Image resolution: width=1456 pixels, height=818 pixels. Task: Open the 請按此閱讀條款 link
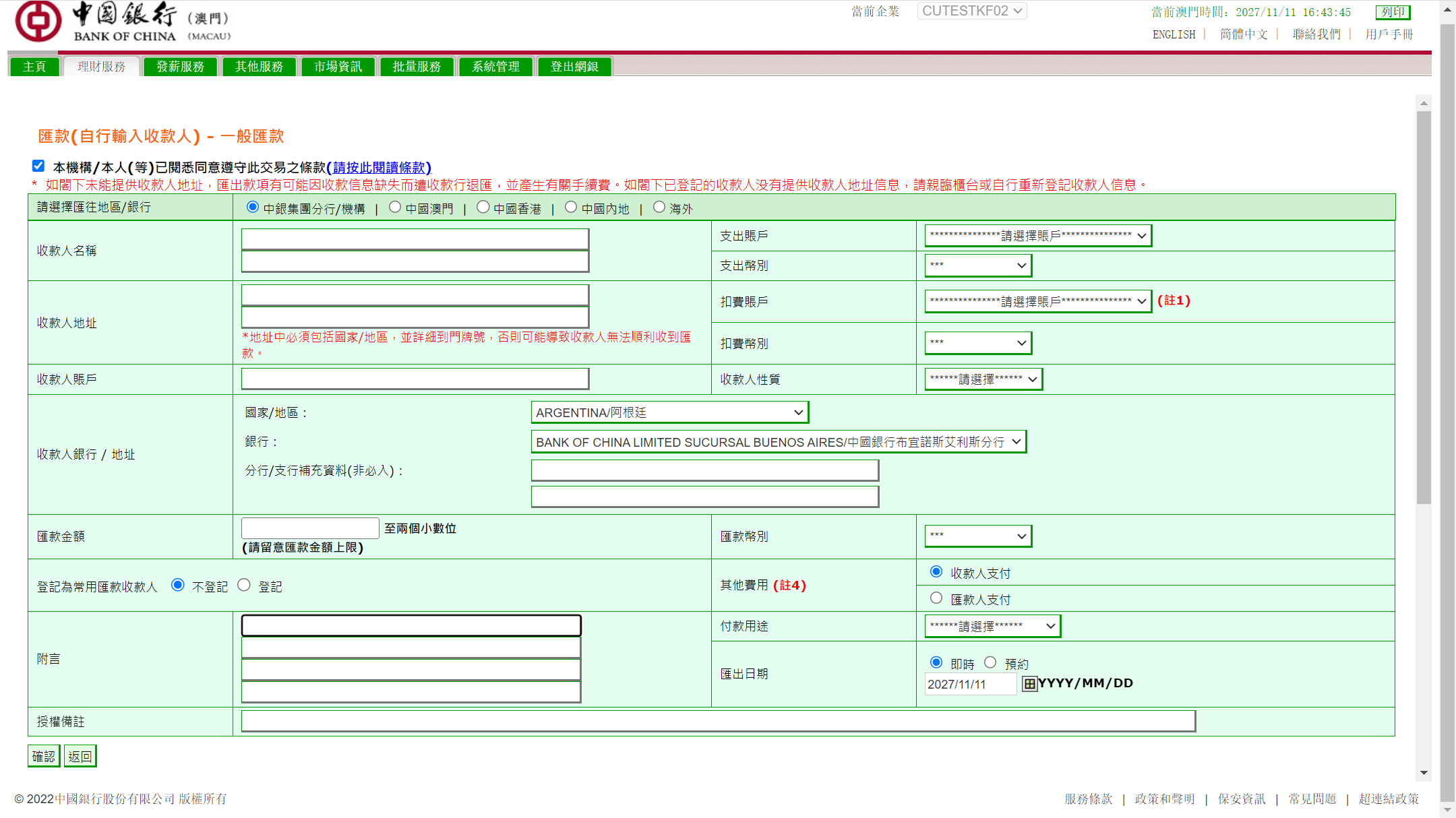click(379, 167)
